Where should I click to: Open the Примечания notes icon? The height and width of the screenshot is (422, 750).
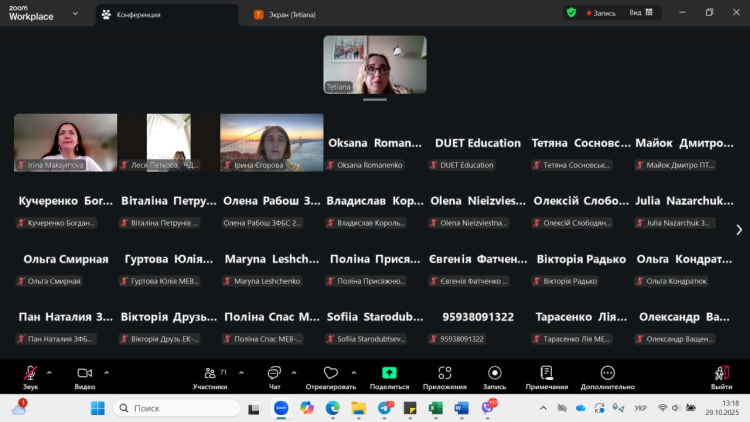point(547,373)
